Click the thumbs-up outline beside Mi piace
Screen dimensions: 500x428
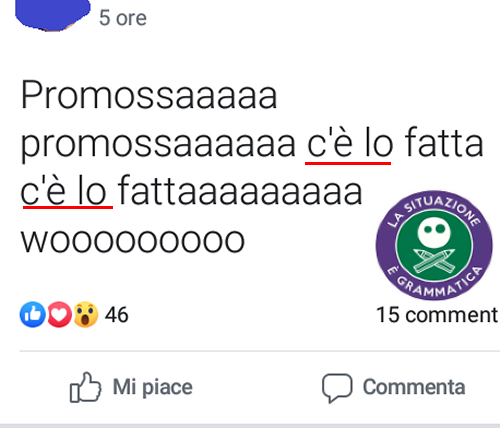click(85, 387)
